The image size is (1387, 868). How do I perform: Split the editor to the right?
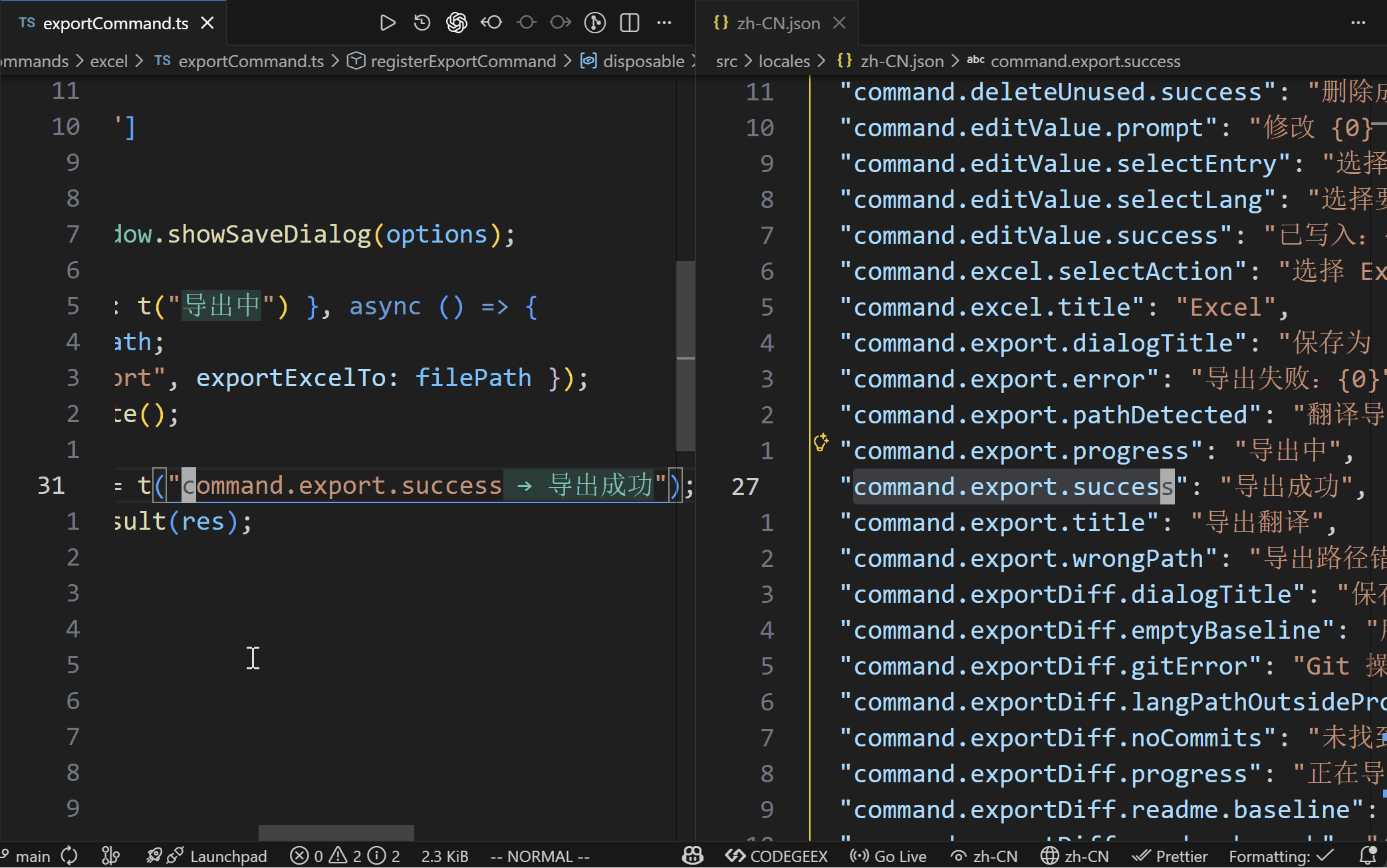[629, 23]
